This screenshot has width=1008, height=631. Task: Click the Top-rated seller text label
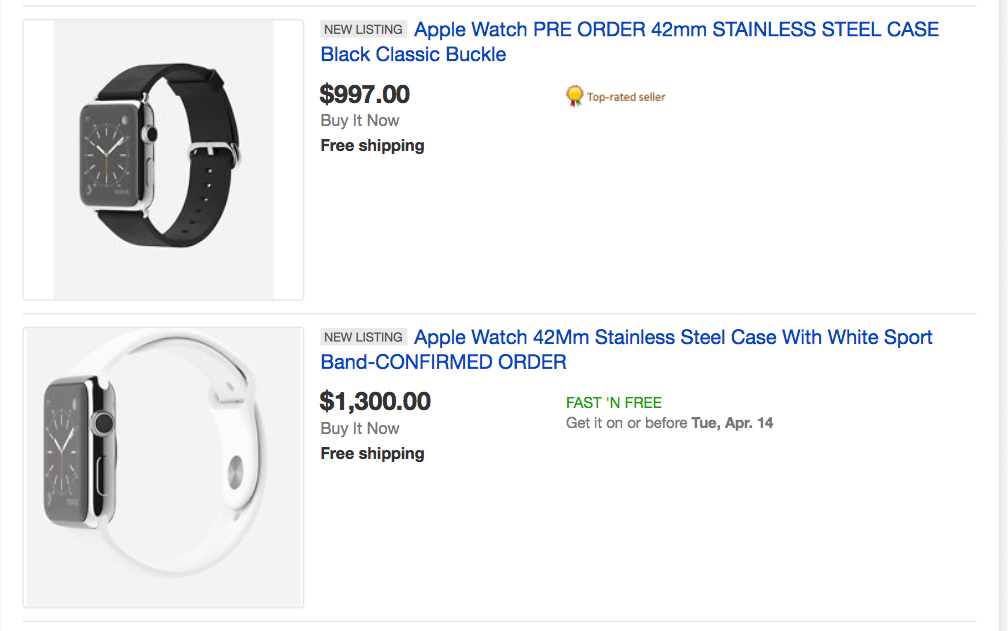(x=626, y=97)
